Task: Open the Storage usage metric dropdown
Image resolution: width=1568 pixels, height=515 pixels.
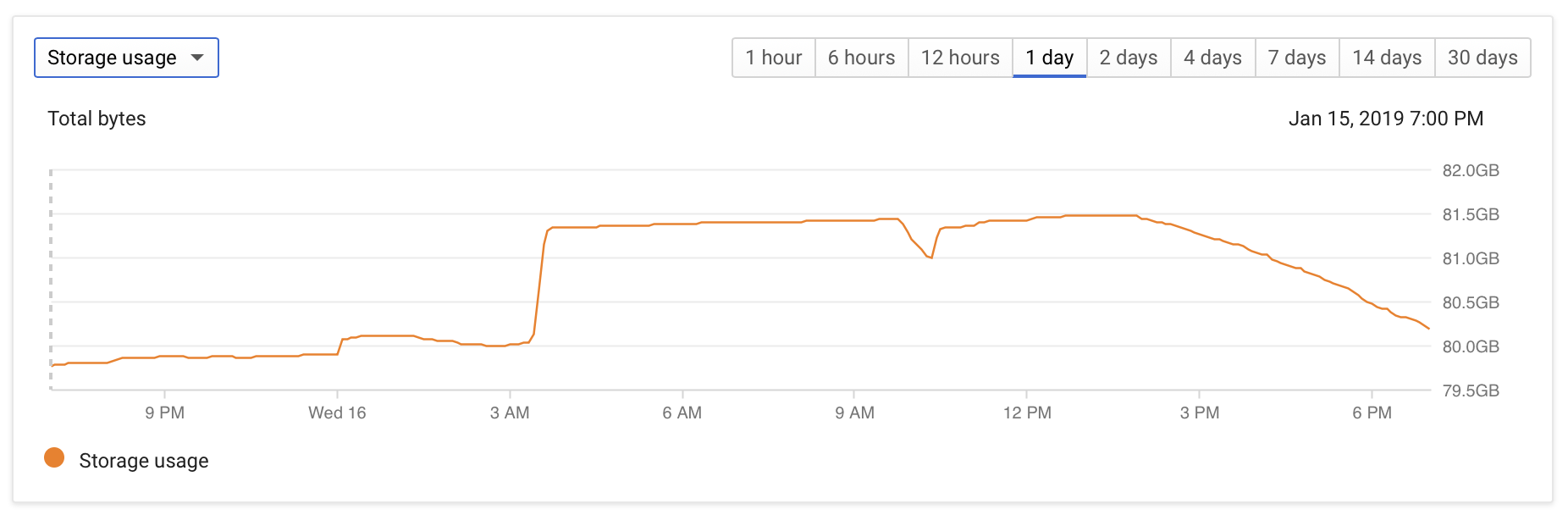Action: click(126, 58)
